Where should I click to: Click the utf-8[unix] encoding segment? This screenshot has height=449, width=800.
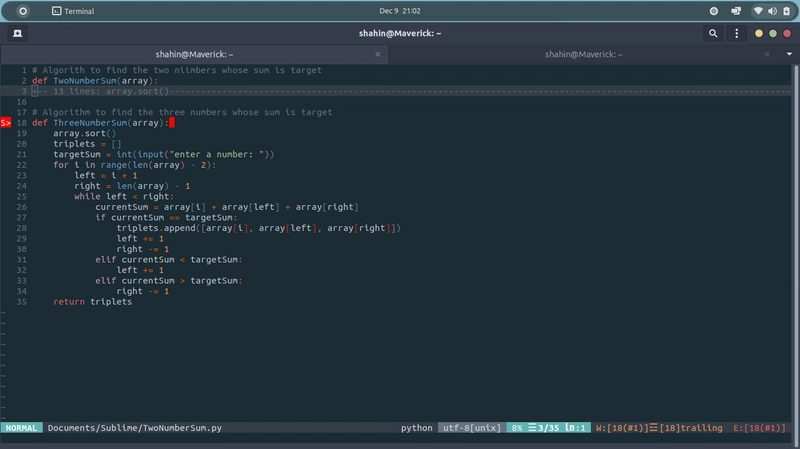tap(470, 428)
